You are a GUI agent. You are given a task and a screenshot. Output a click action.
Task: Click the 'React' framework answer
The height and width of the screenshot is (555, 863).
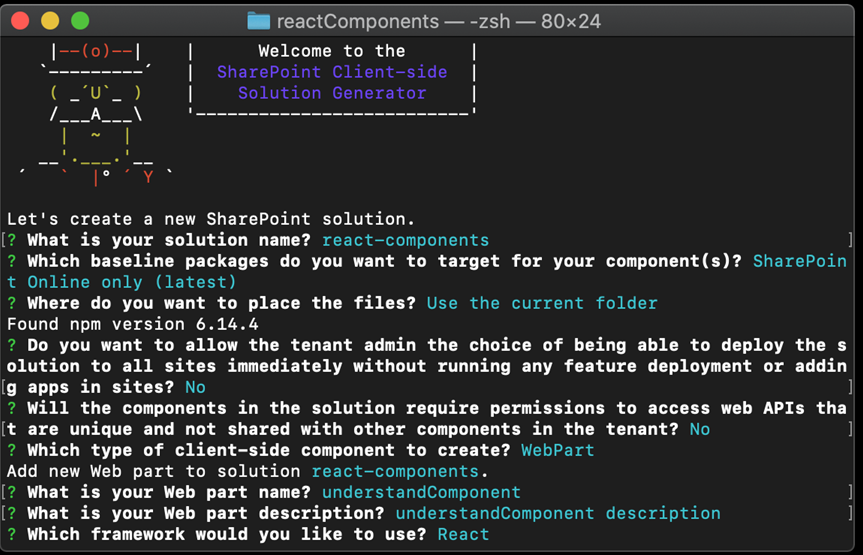point(463,535)
